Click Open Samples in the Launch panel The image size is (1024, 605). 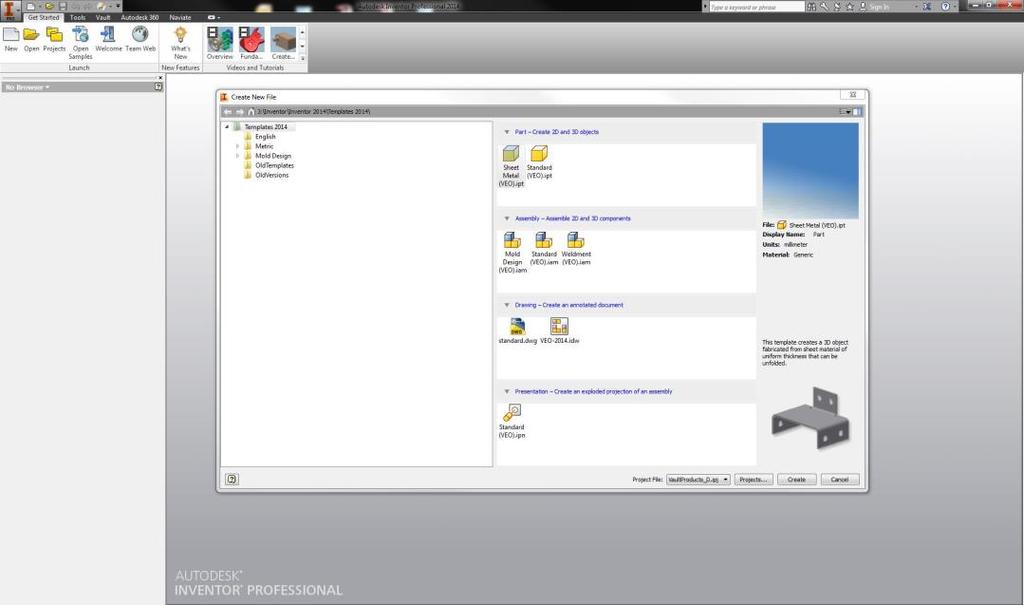pyautogui.click(x=80, y=42)
